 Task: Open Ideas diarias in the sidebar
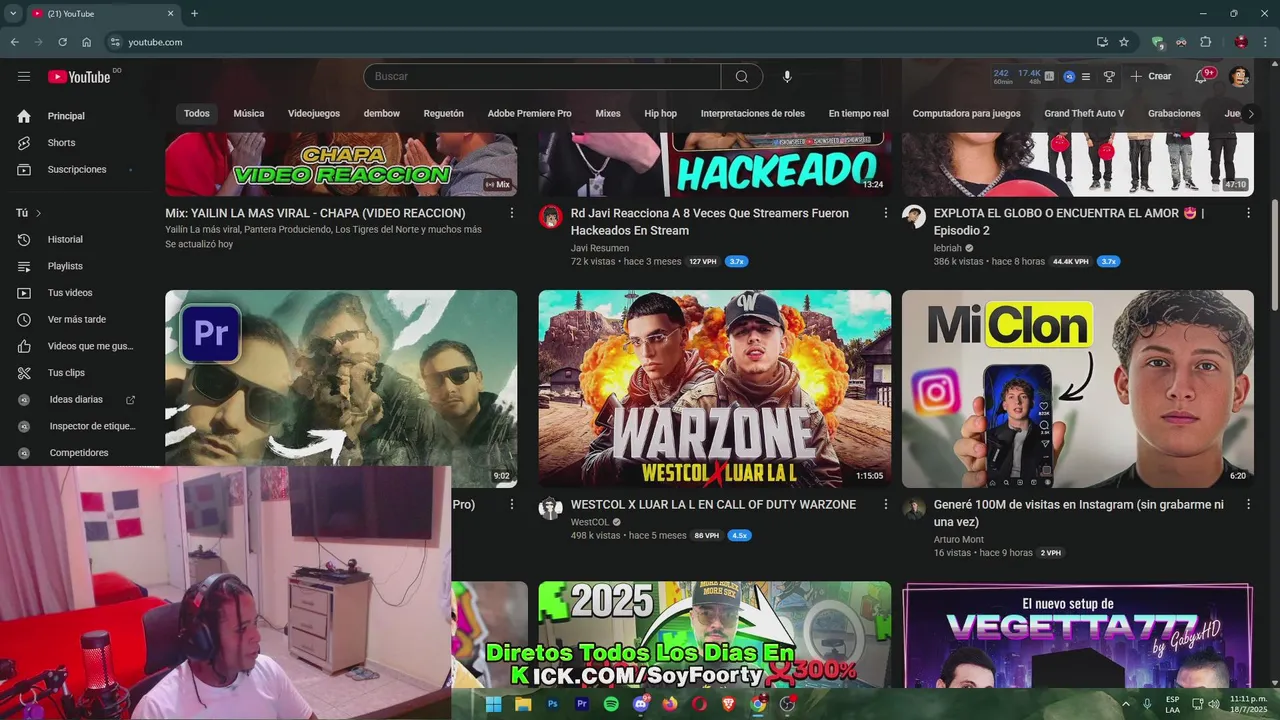point(77,399)
